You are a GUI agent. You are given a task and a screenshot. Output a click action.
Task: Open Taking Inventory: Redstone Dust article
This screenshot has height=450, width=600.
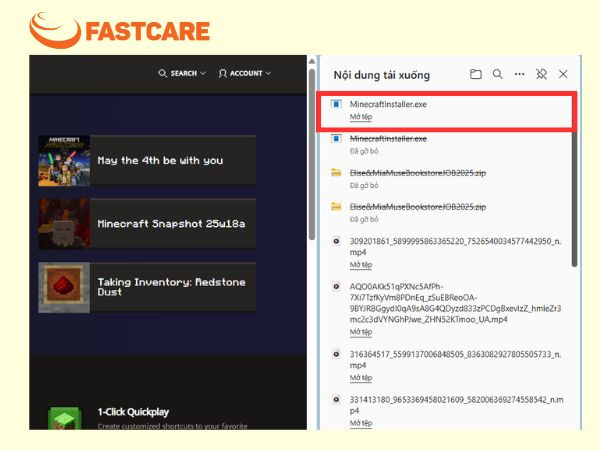[147, 287]
